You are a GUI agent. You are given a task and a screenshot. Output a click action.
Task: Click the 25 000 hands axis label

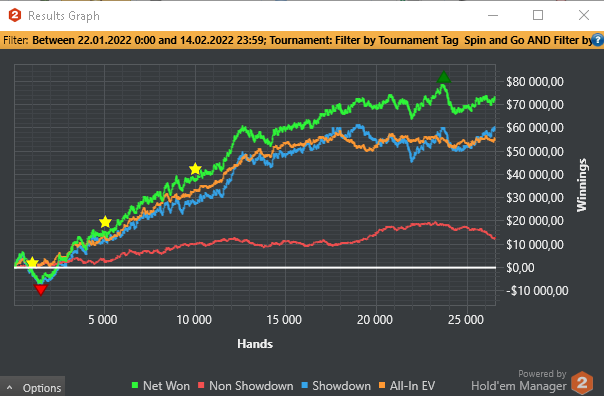click(466, 320)
